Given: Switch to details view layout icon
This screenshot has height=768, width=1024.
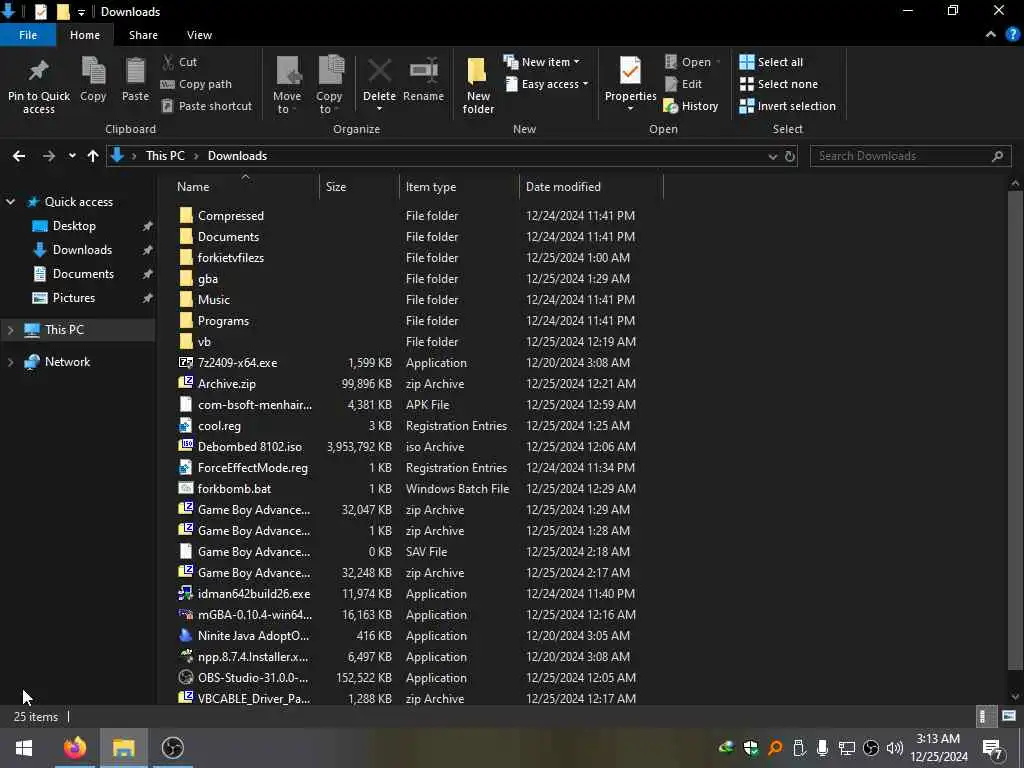Looking at the screenshot, I should 984,716.
